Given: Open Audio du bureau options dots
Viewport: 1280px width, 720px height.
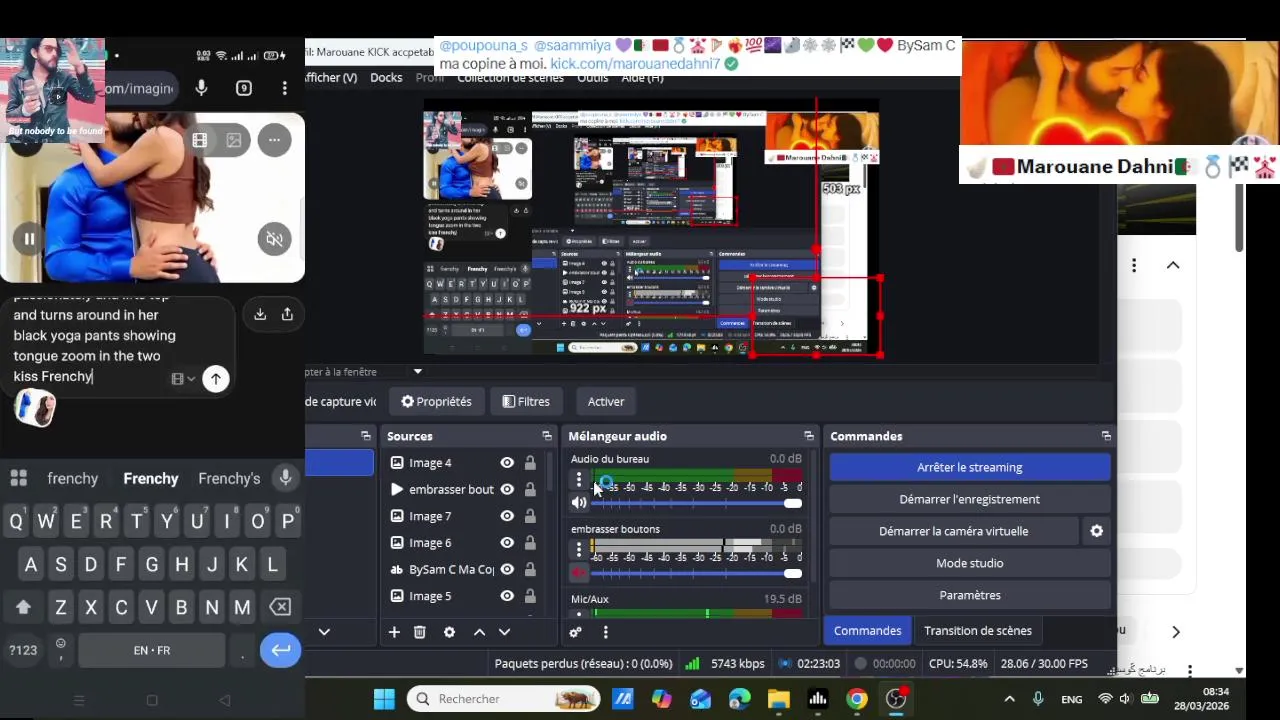Looking at the screenshot, I should pos(578,480).
